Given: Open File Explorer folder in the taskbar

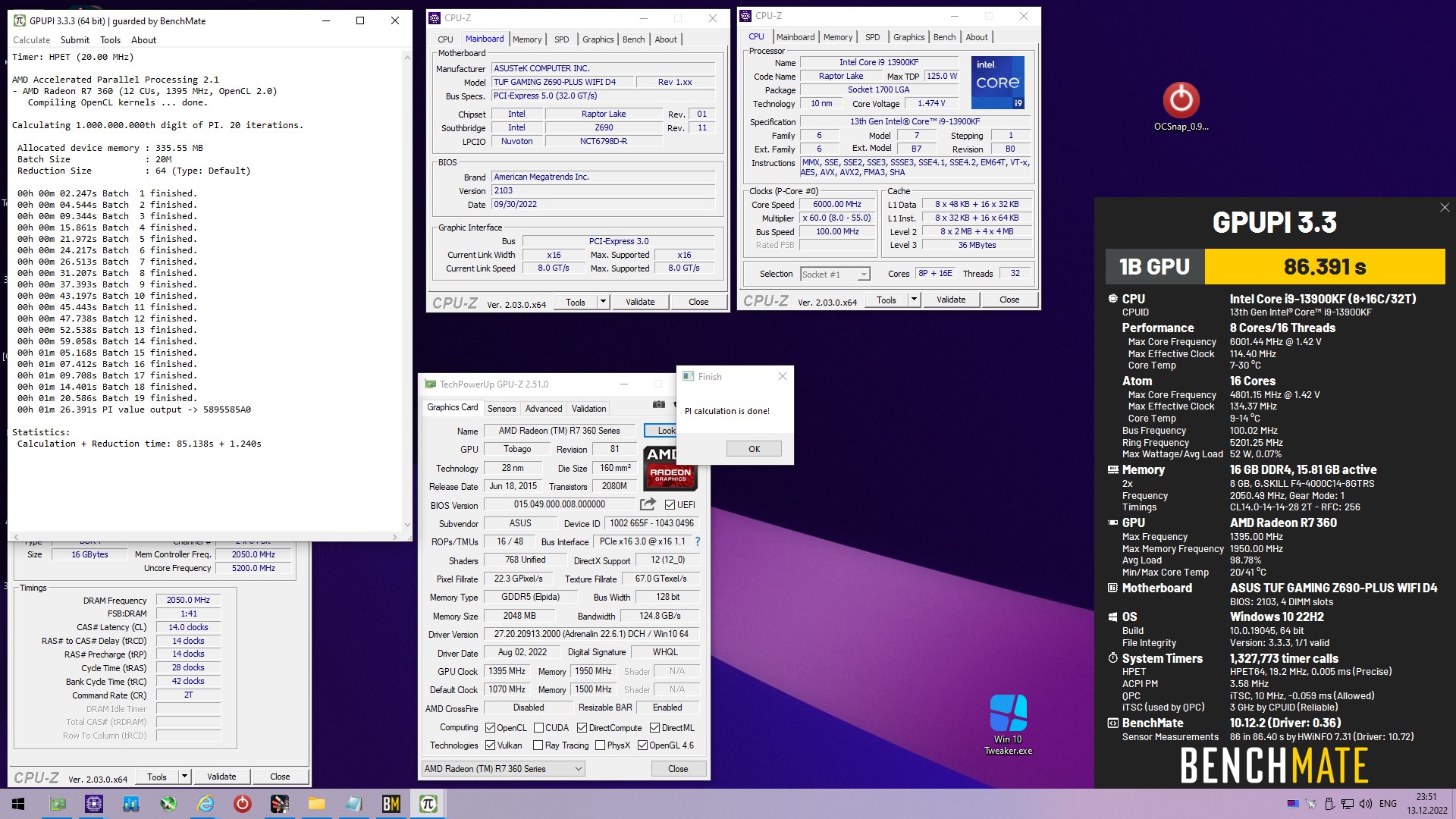Looking at the screenshot, I should 317,804.
